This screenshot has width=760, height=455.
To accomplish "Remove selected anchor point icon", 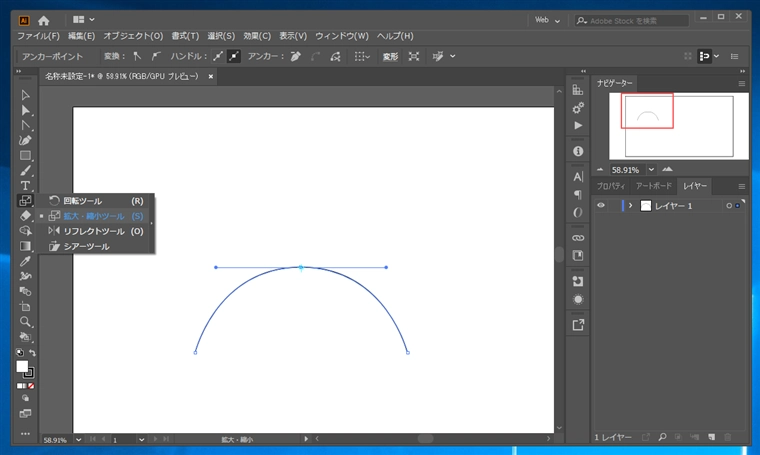I will pyautogui.click(x=296, y=56).
